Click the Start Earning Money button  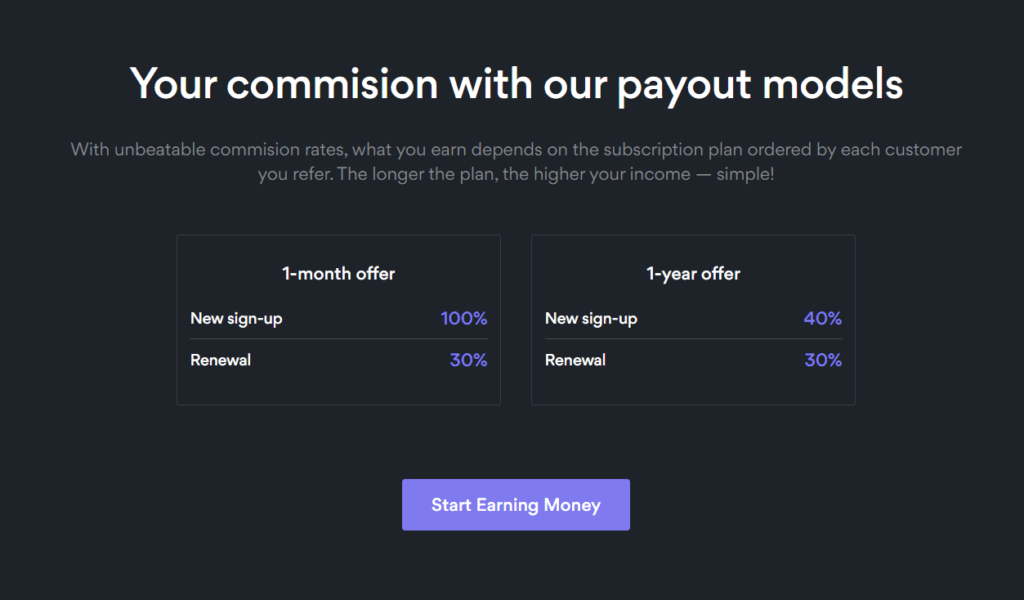(x=515, y=505)
